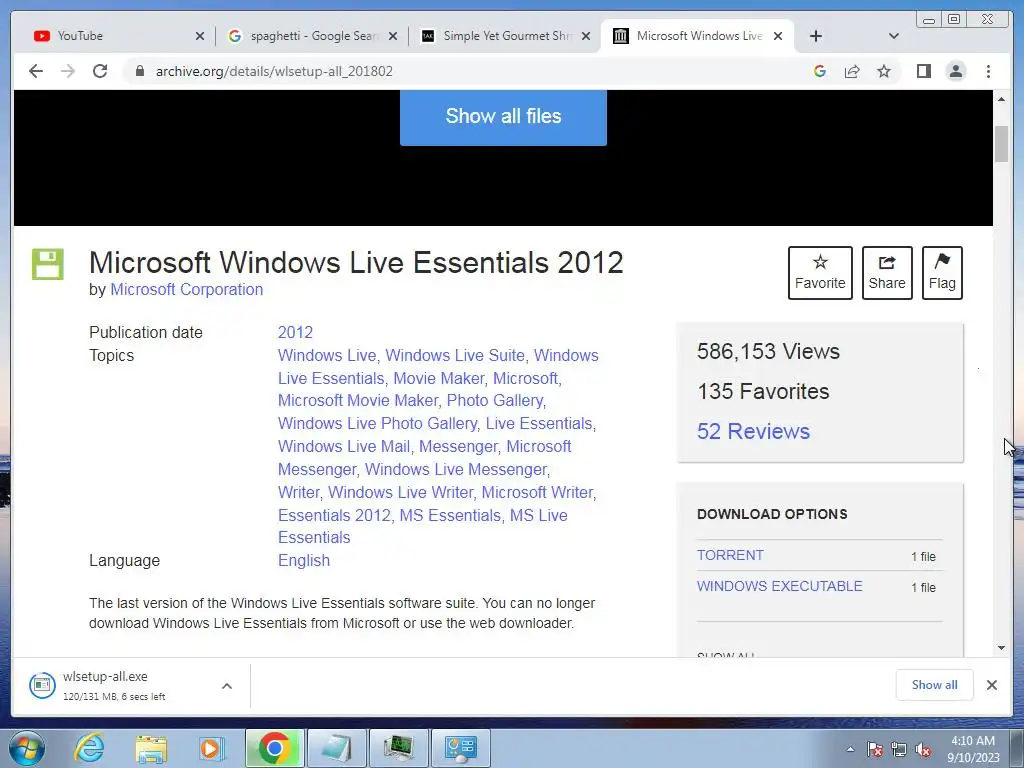Viewport: 1024px width, 768px height.
Task: Click the Share button
Action: pyautogui.click(x=887, y=273)
